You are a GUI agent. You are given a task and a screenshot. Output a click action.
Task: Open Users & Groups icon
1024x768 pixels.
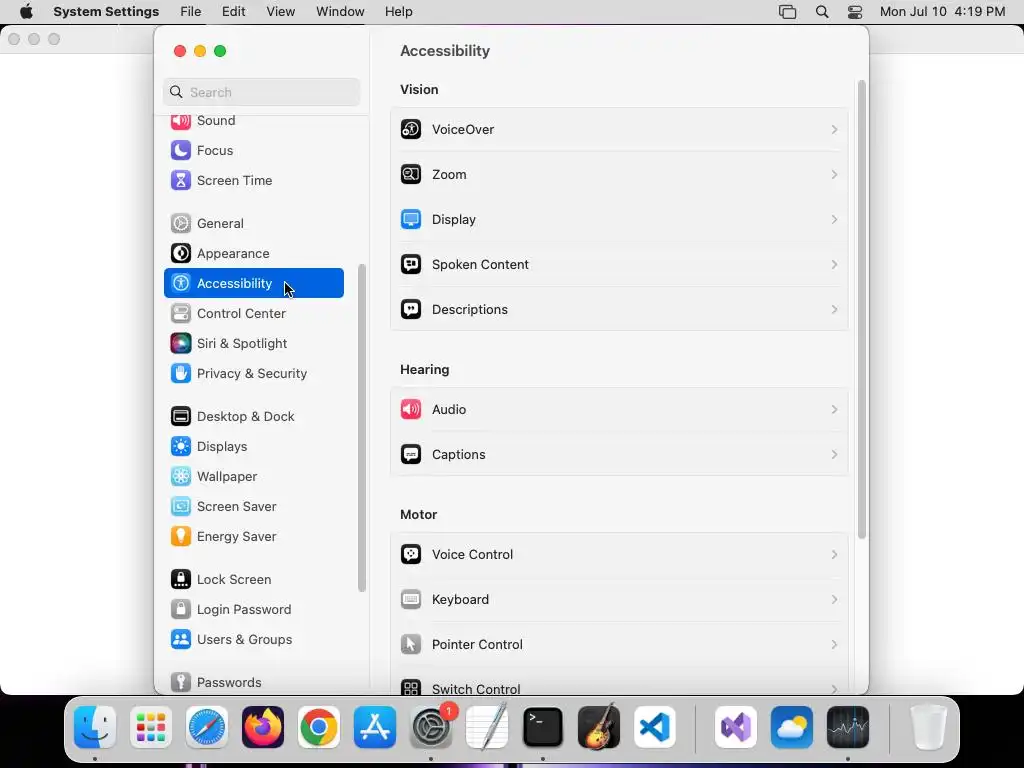[x=181, y=640]
